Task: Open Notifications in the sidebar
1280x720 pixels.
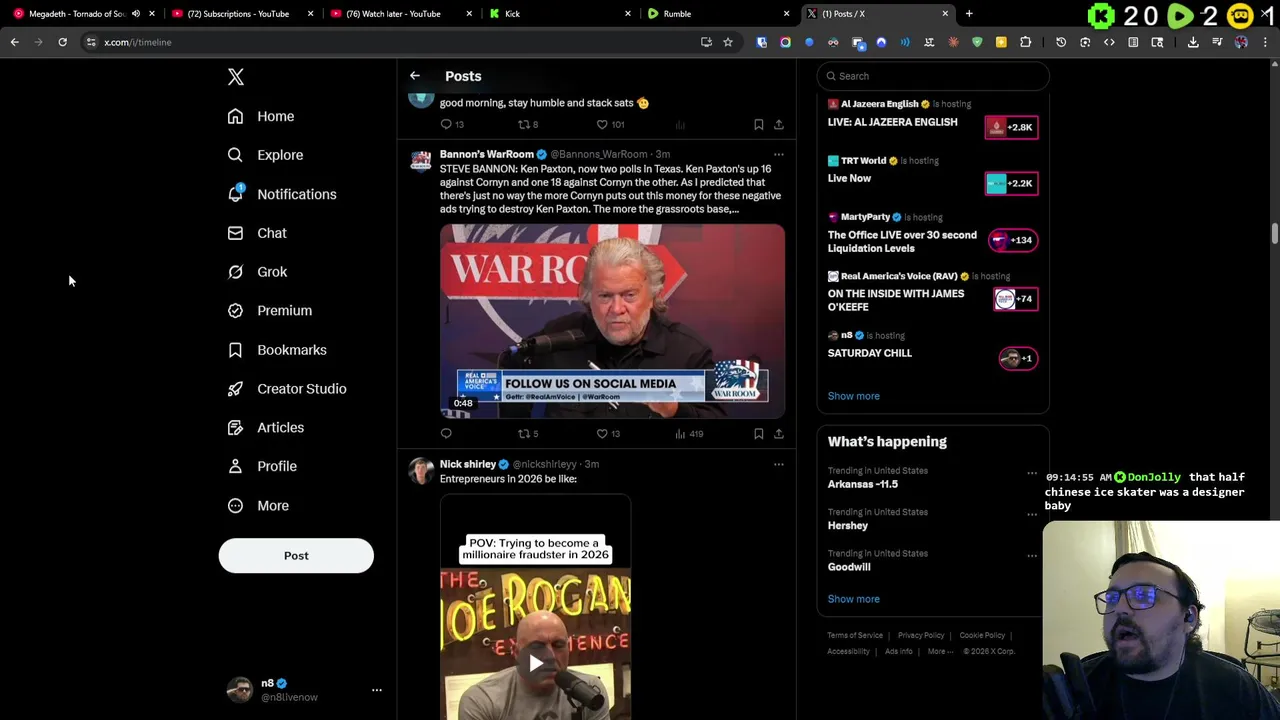Action: [x=281, y=194]
